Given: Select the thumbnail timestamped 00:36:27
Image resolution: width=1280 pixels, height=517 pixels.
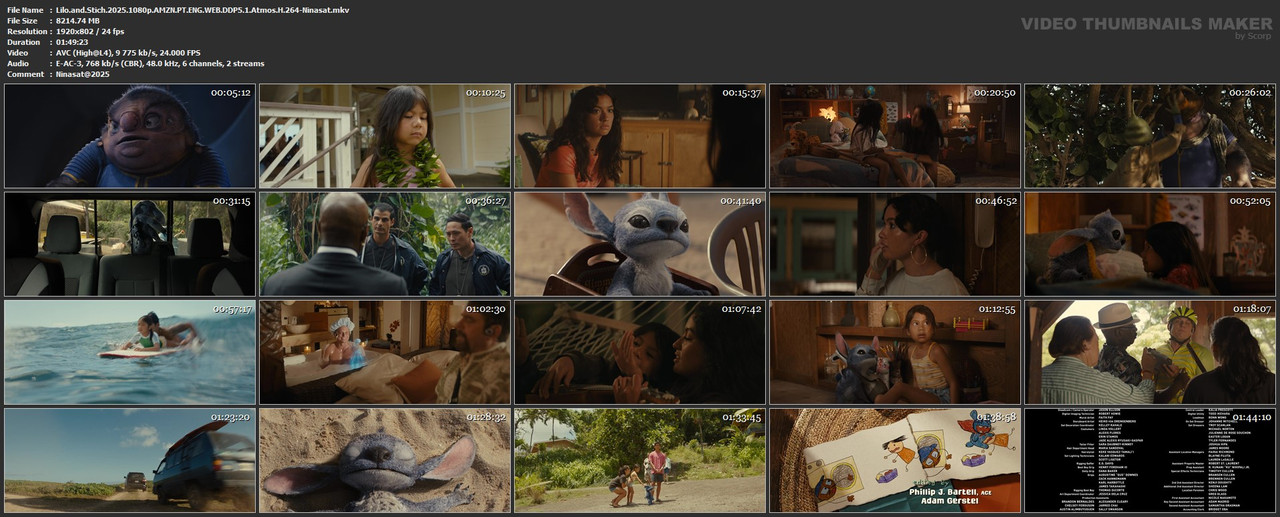Looking at the screenshot, I should [385, 244].
